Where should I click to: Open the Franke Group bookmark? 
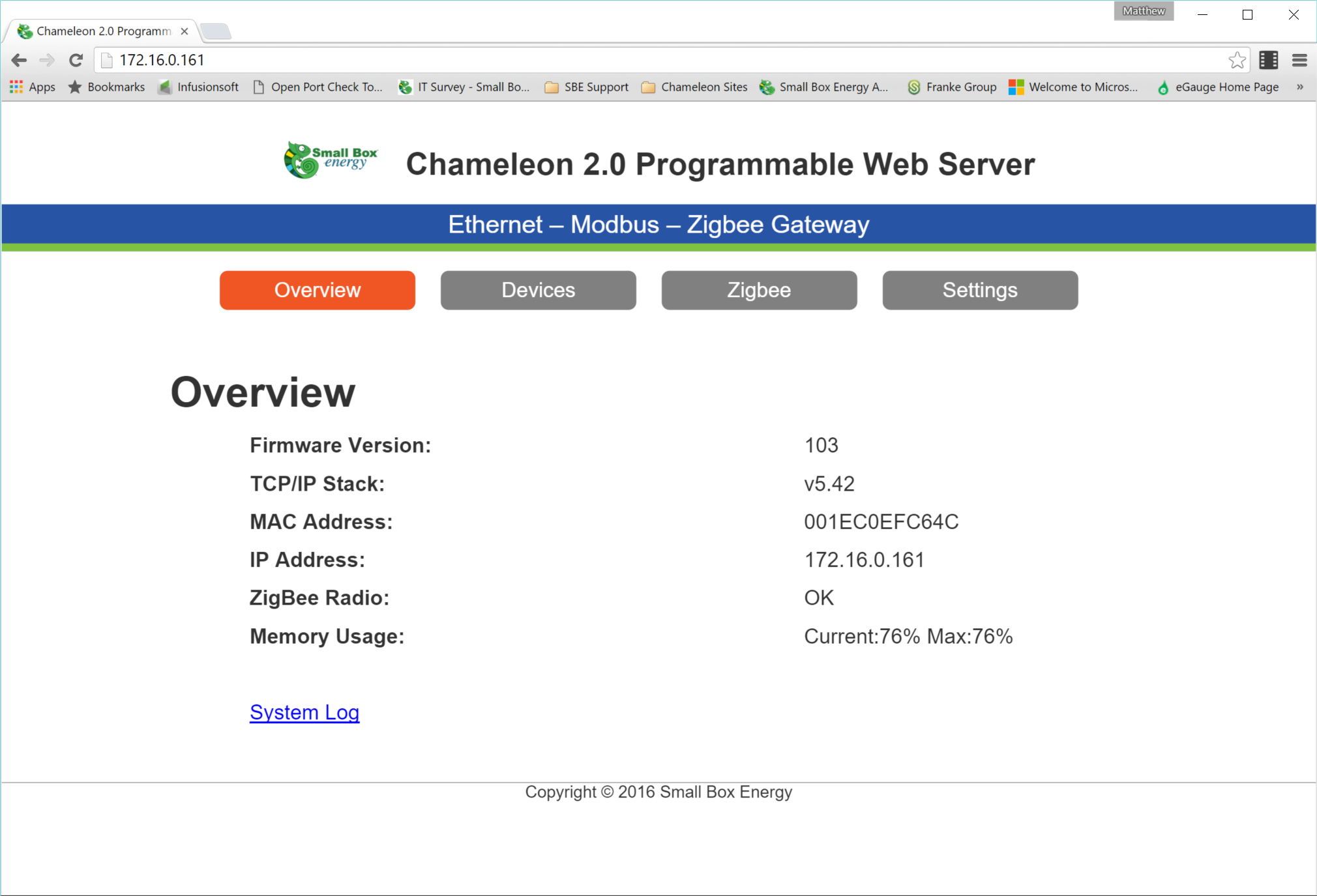pyautogui.click(x=952, y=87)
